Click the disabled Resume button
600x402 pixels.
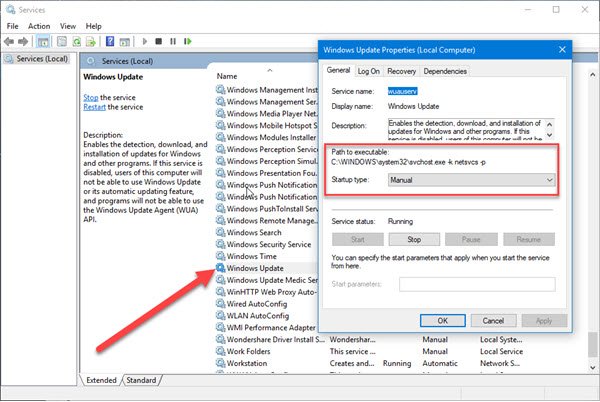pos(529,239)
